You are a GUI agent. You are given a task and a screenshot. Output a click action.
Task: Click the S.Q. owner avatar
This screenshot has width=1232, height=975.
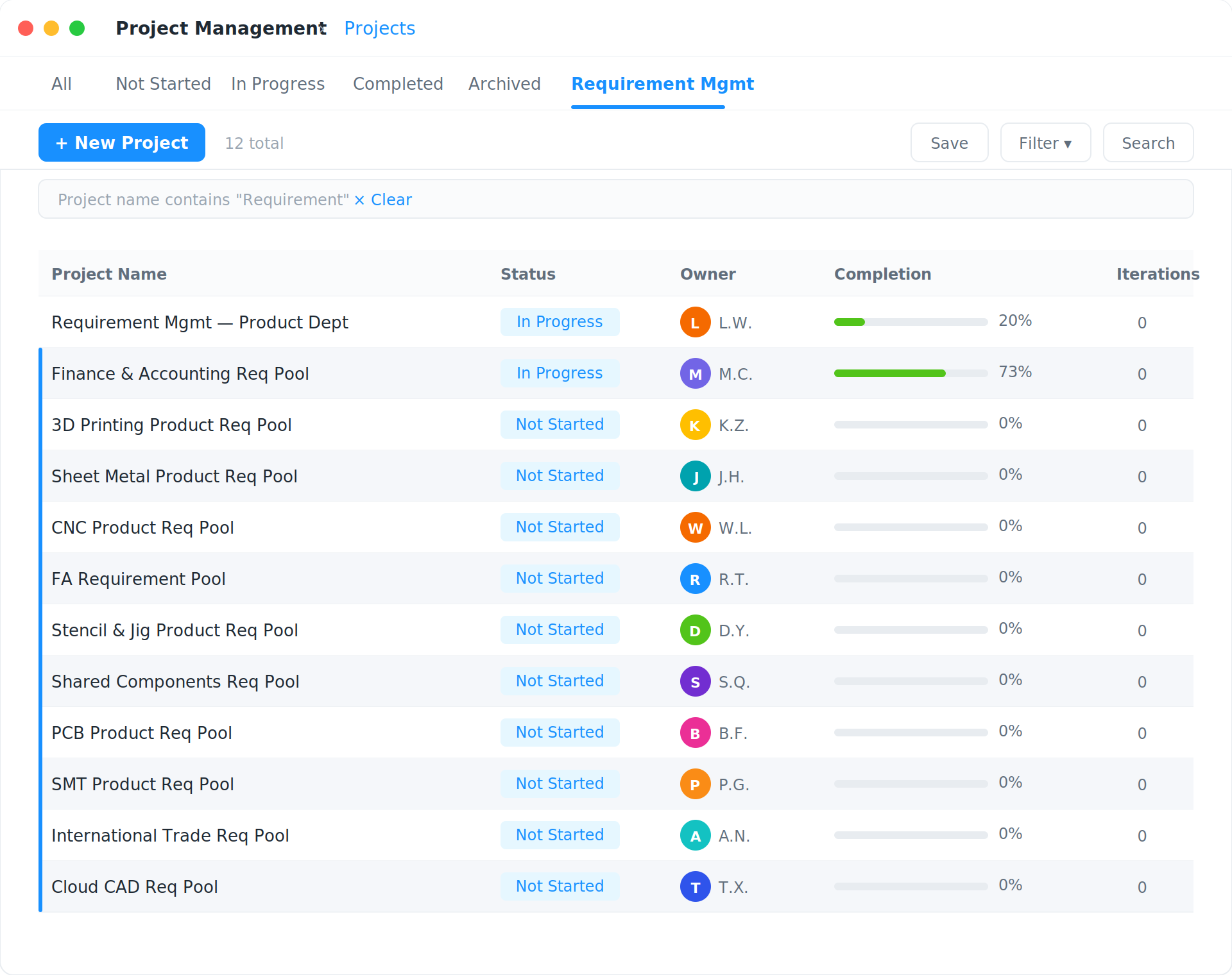coord(696,681)
